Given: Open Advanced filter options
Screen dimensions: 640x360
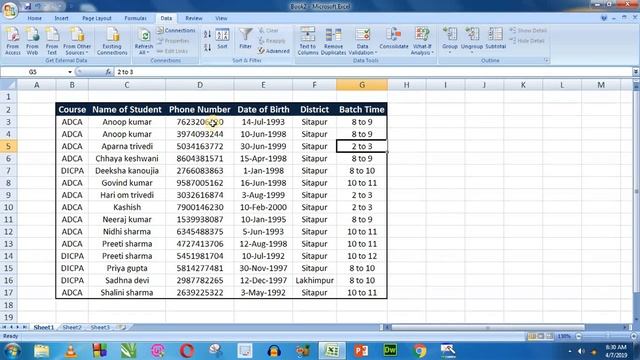Looking at the screenshot, I should click(x=273, y=51).
